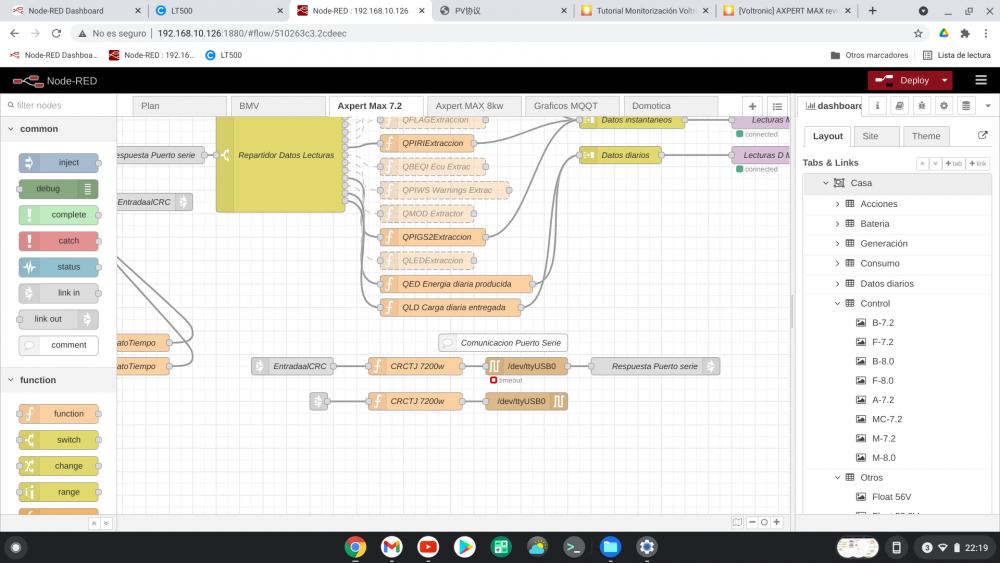Select the Theme dashboard tab
The image size is (1000, 563).
[926, 136]
